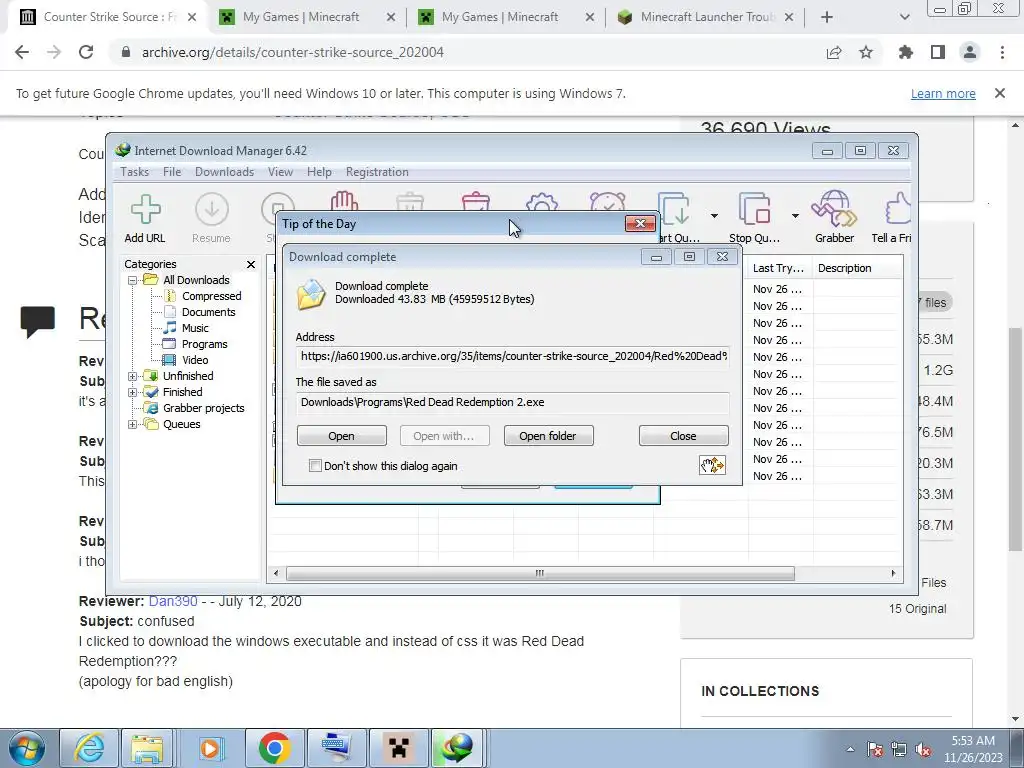Open Chrome profile avatar icon

[x=970, y=52]
